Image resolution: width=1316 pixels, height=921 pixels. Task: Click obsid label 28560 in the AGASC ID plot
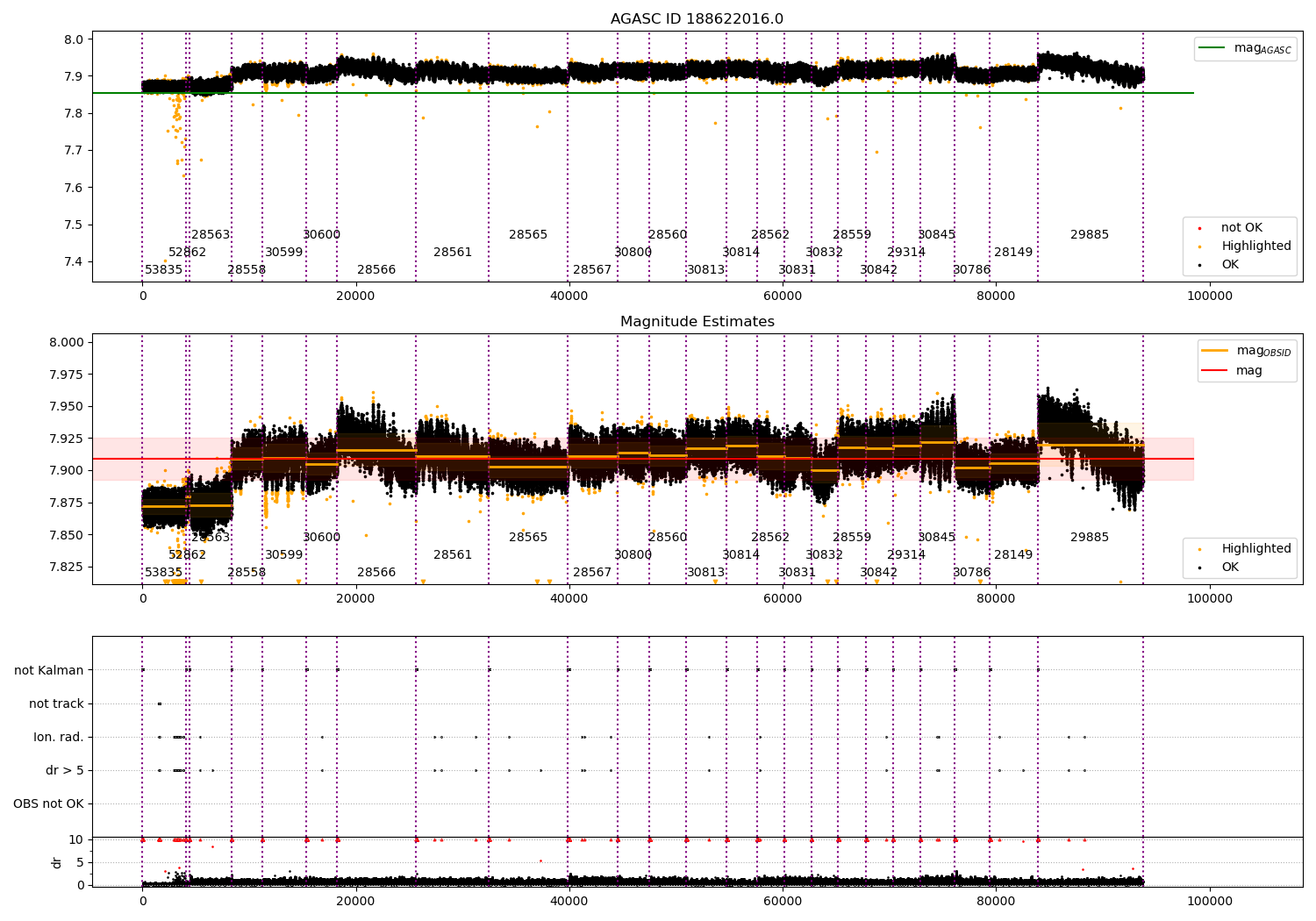coord(668,235)
